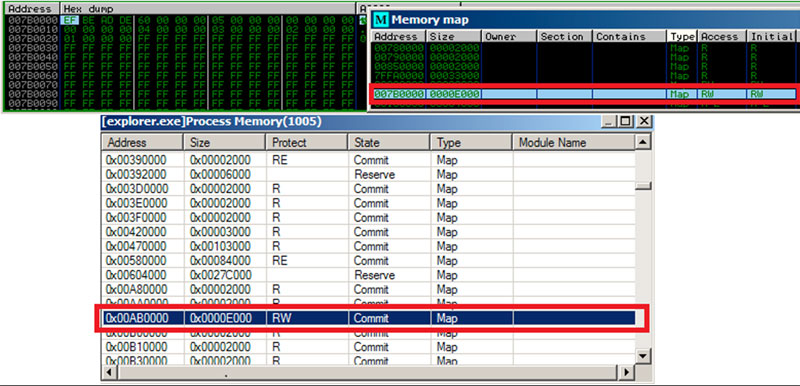Screen dimensions: 800x386
Task: Click size value 0x0027C000 in Process Memory
Action: click(220, 275)
